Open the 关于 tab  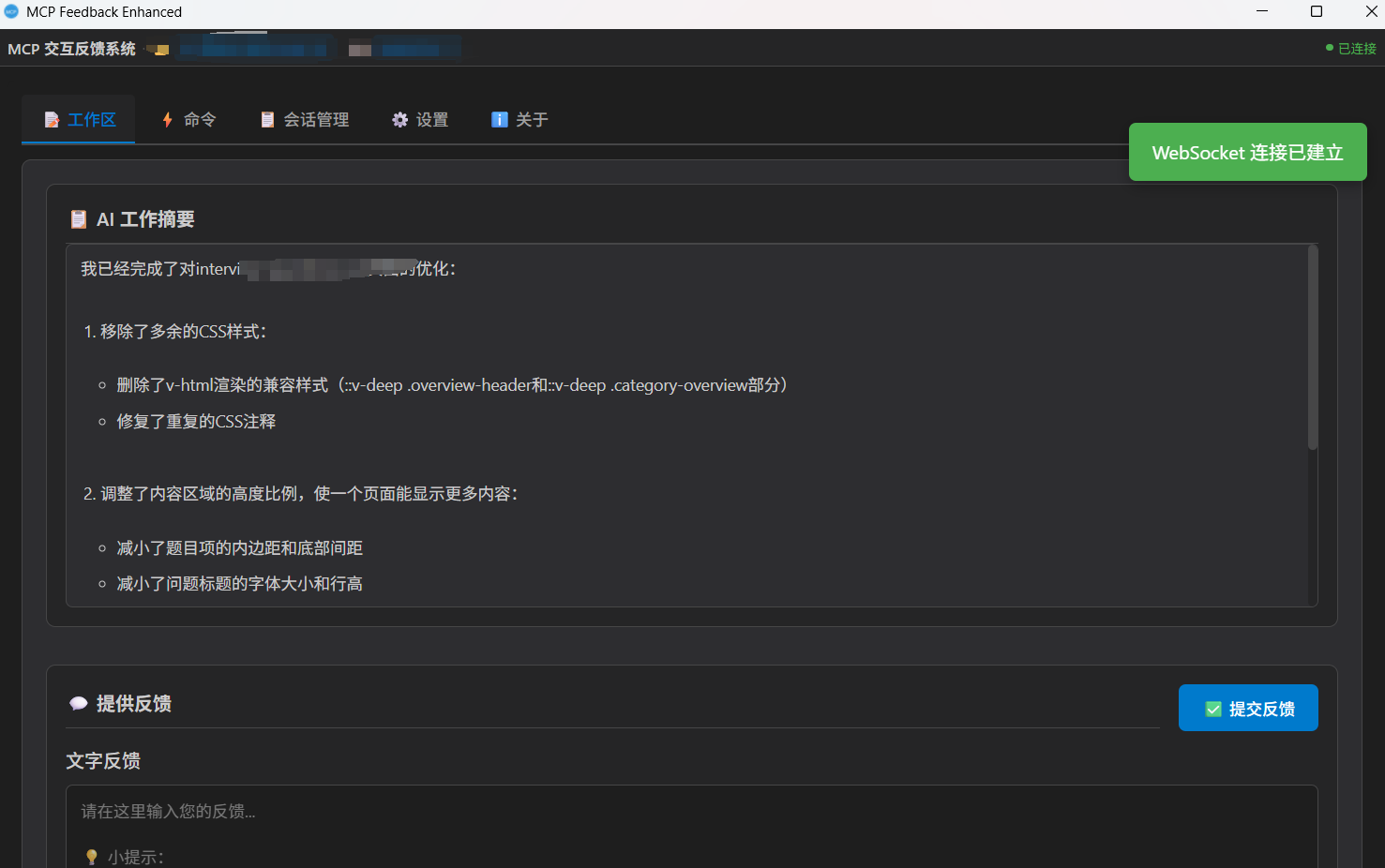(x=519, y=119)
